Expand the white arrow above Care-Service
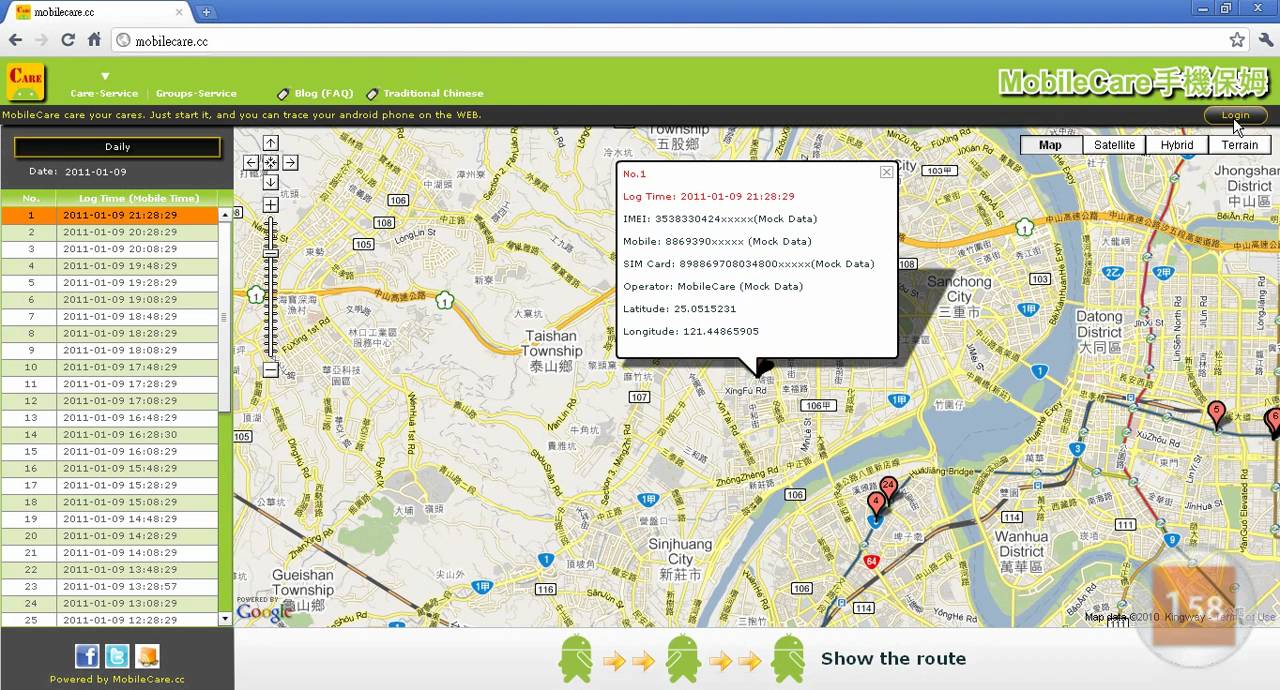 (x=104, y=76)
